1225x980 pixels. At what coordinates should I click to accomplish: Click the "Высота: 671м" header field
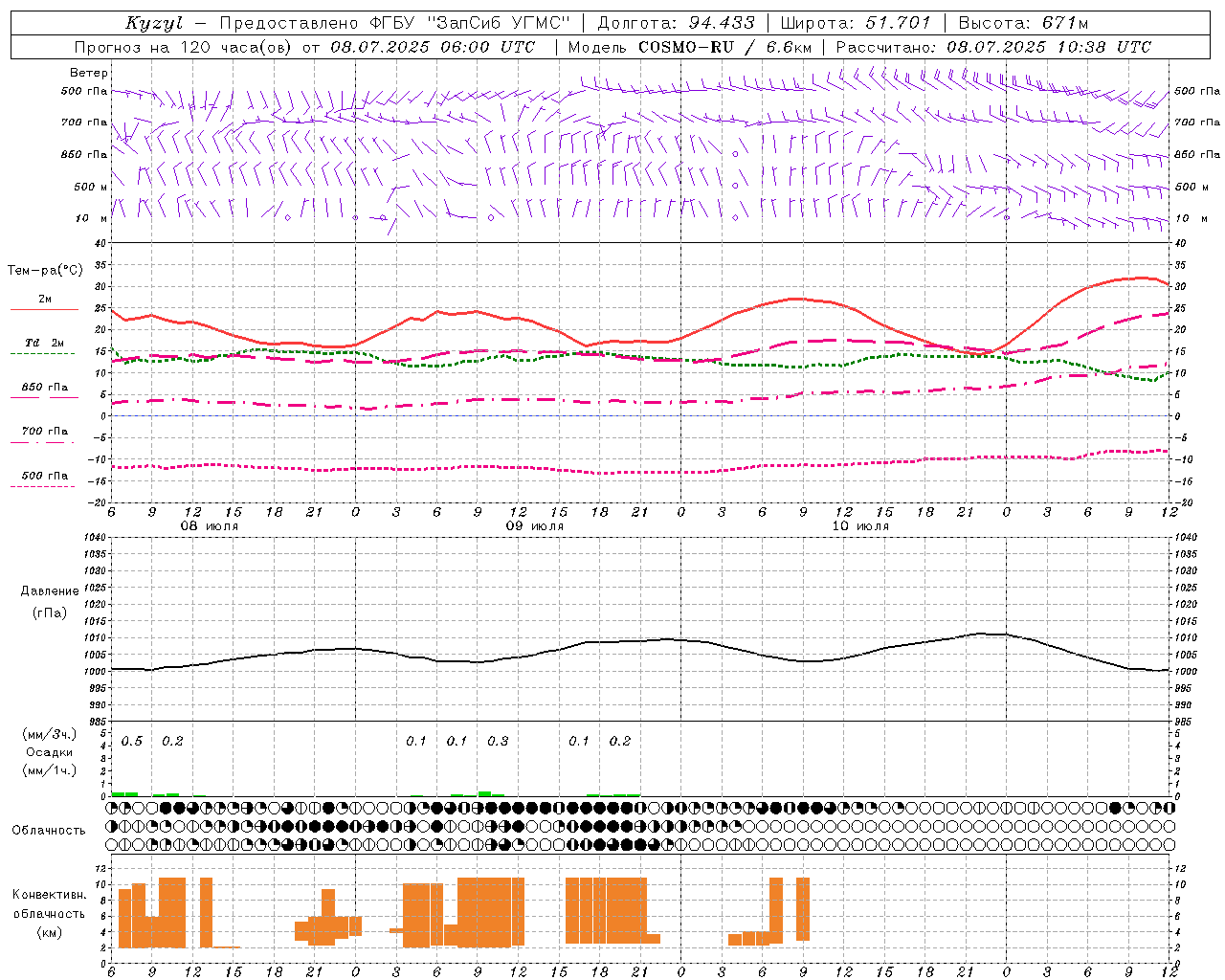[1023, 23]
